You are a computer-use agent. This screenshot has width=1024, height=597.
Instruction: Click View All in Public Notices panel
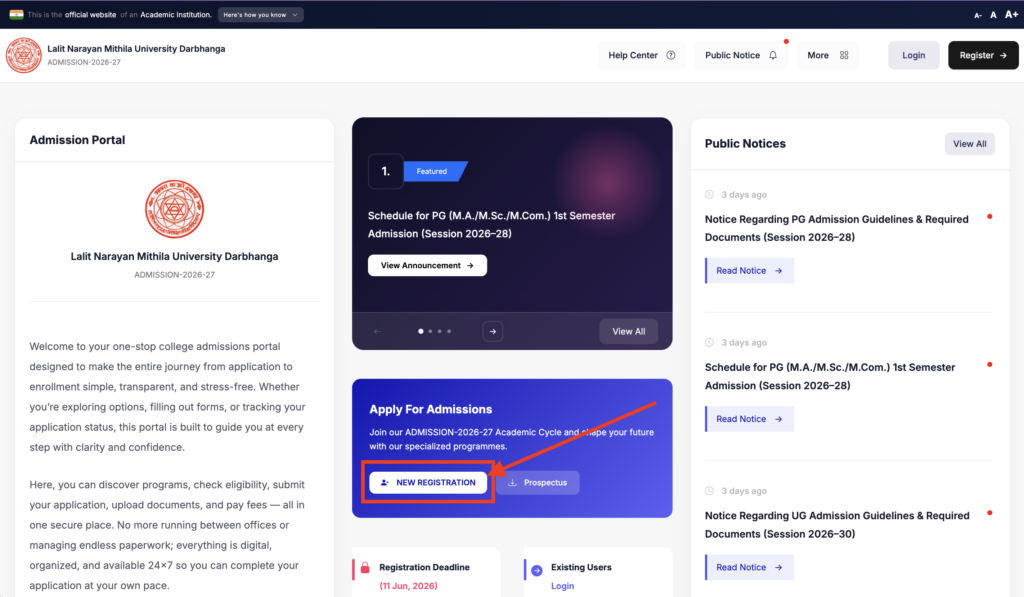click(x=969, y=144)
